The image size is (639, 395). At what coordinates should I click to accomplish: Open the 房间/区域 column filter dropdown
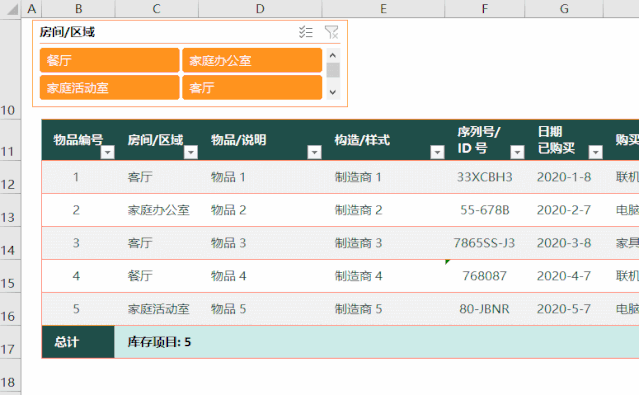(191, 152)
